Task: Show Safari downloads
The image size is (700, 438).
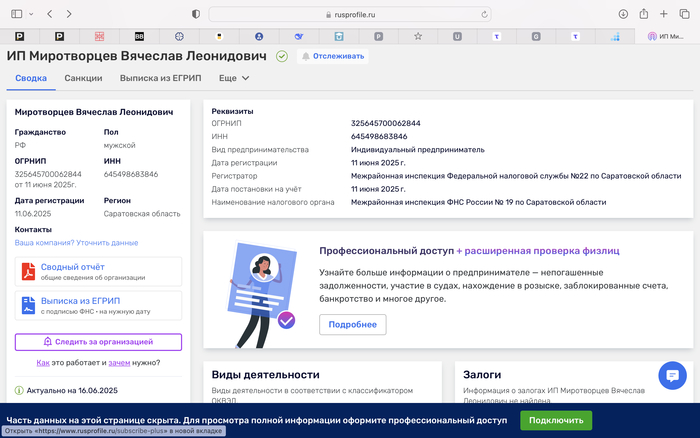Action: 623,14
